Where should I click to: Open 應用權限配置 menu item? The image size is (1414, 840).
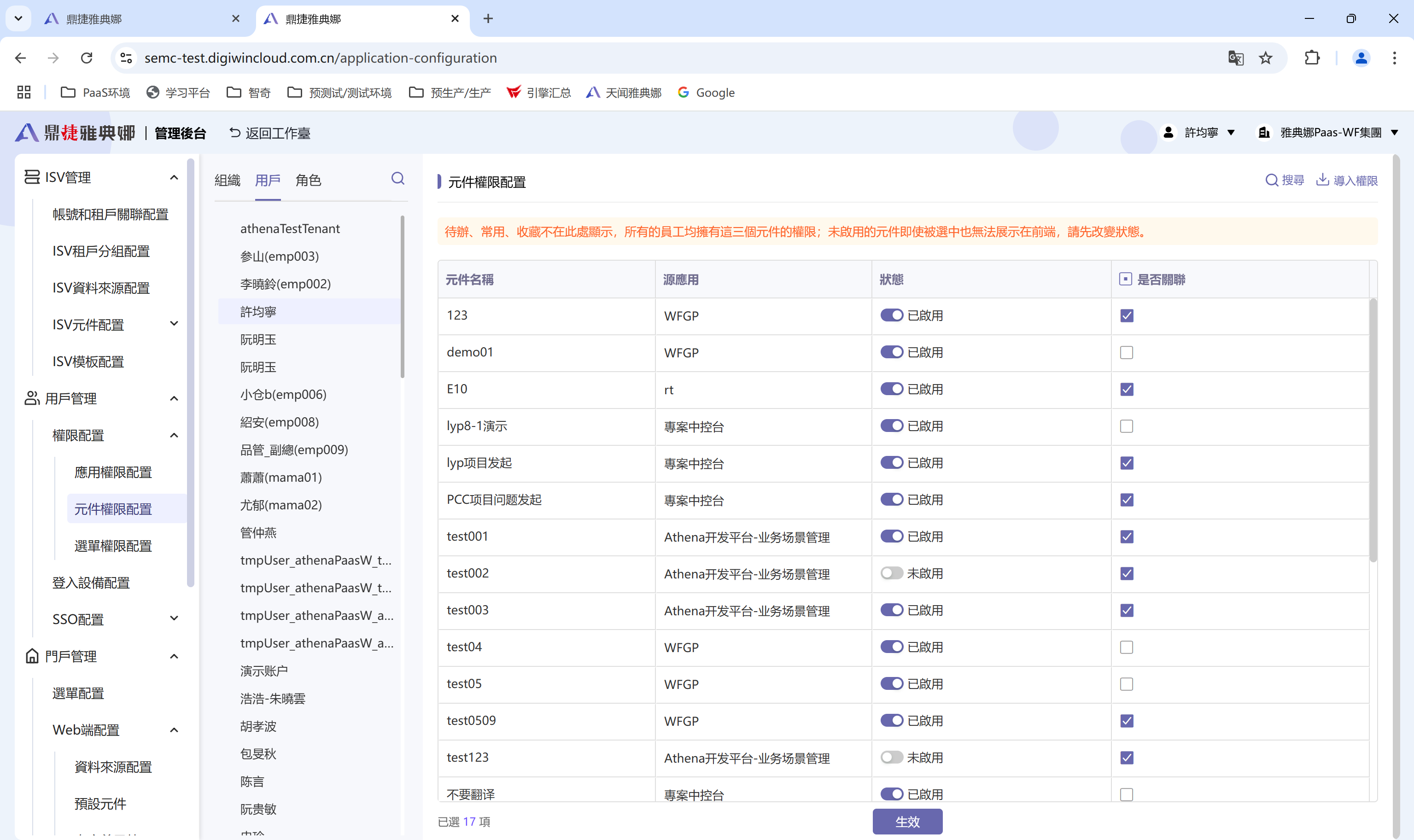click(x=113, y=472)
